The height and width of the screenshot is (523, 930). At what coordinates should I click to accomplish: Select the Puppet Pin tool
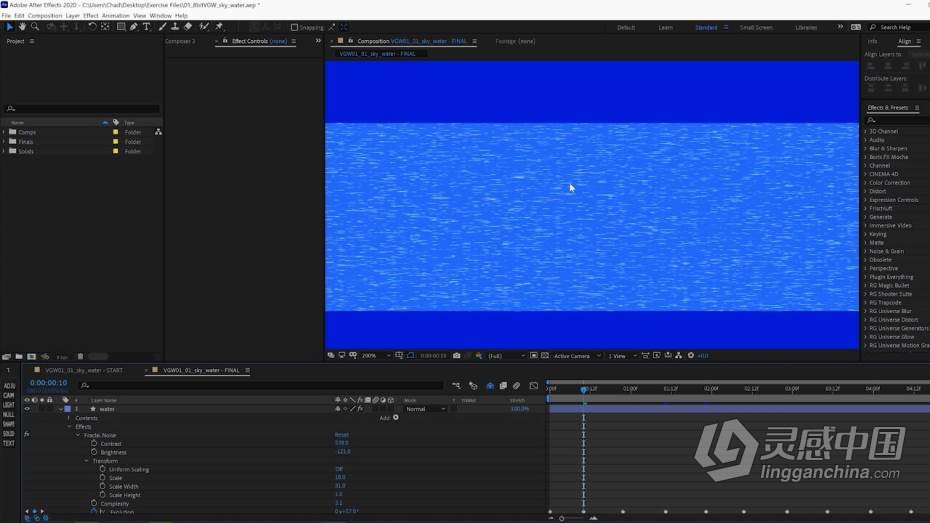(x=219, y=27)
